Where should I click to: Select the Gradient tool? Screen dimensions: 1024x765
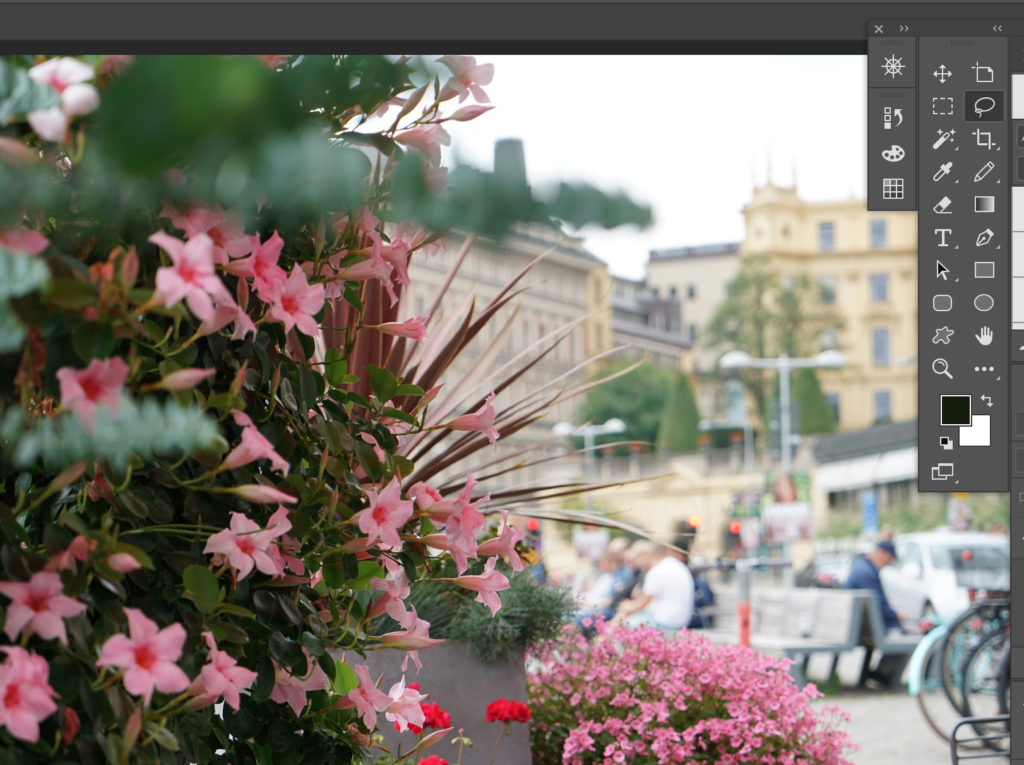(984, 204)
